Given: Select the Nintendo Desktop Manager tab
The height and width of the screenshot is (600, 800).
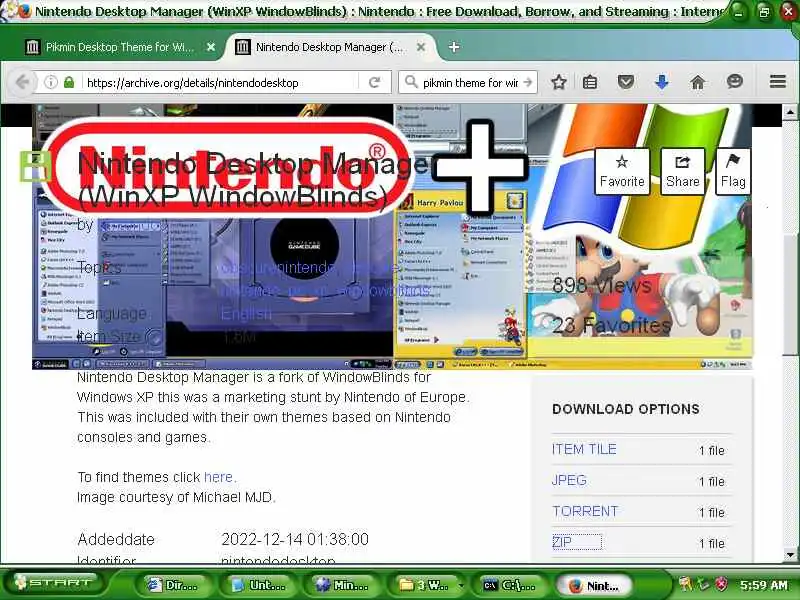Looking at the screenshot, I should click(x=330, y=47).
